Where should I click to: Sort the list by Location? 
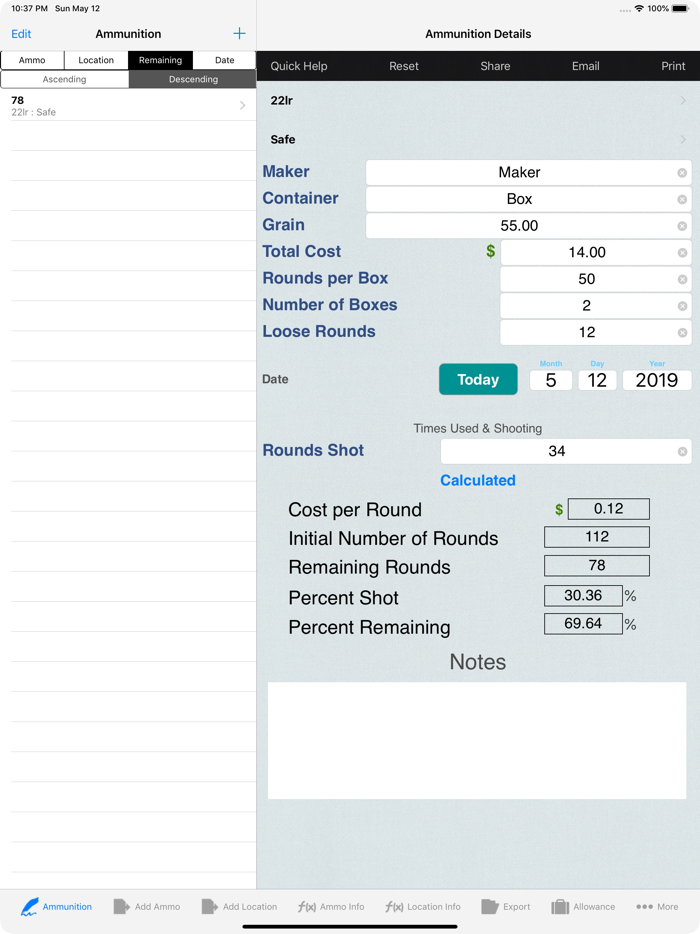[x=96, y=60]
